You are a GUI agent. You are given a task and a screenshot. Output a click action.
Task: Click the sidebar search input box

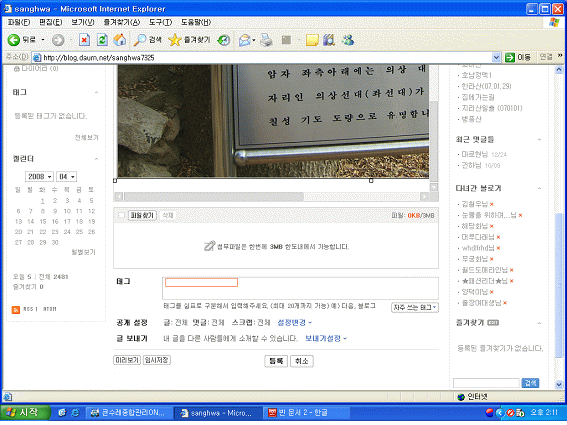(x=486, y=383)
